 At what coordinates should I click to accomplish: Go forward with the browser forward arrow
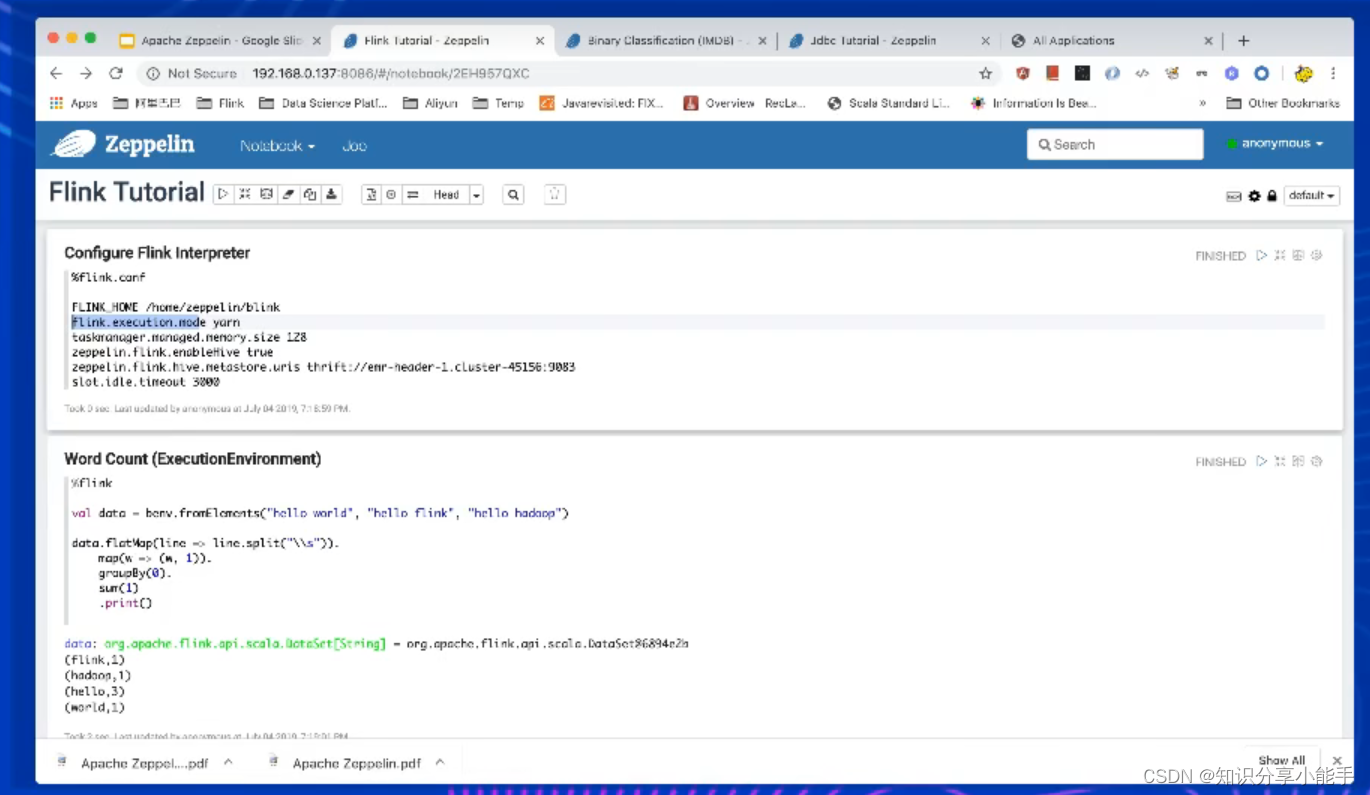[x=86, y=73]
